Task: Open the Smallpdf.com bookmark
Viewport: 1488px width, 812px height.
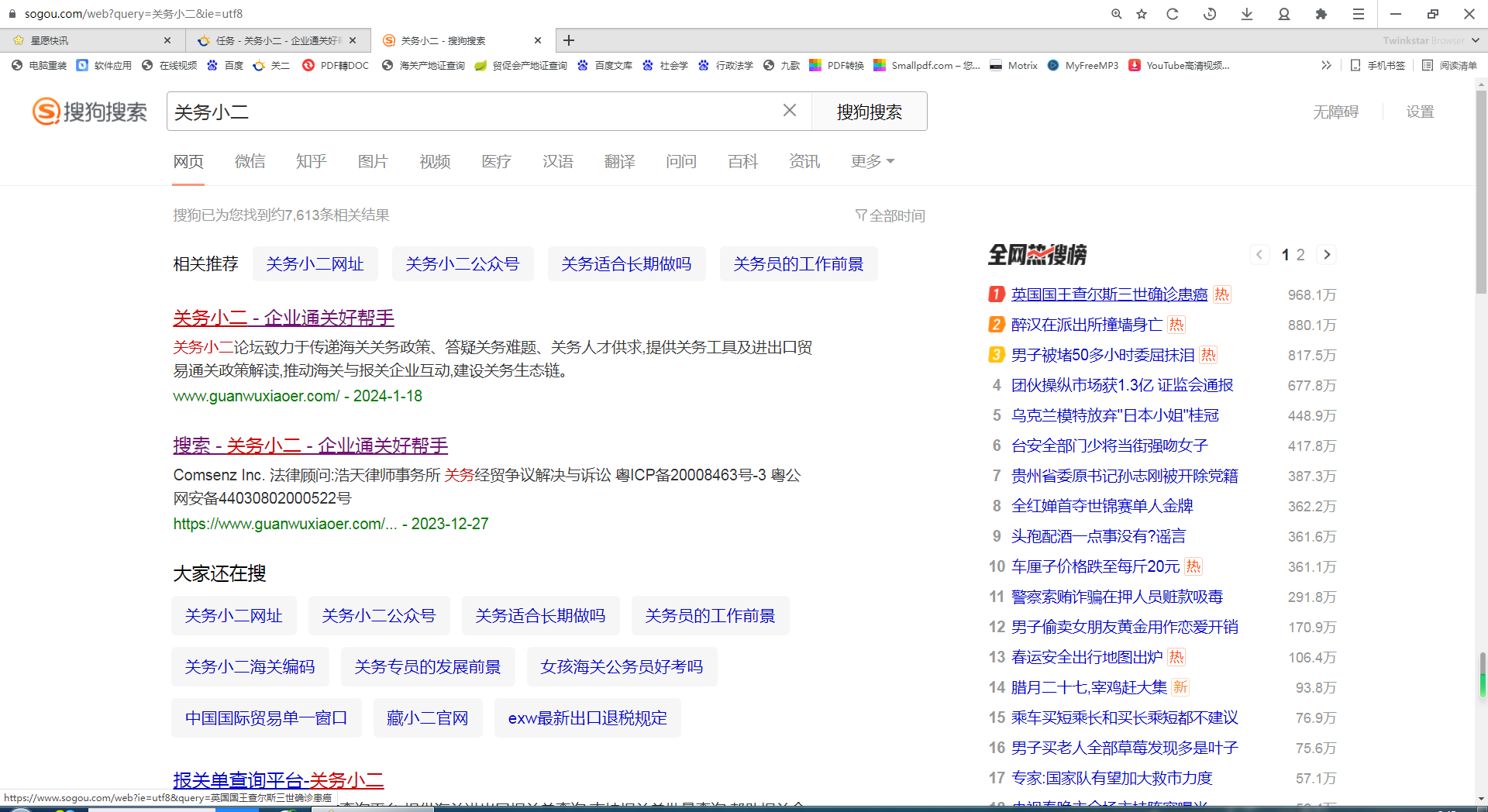Action: (927, 66)
